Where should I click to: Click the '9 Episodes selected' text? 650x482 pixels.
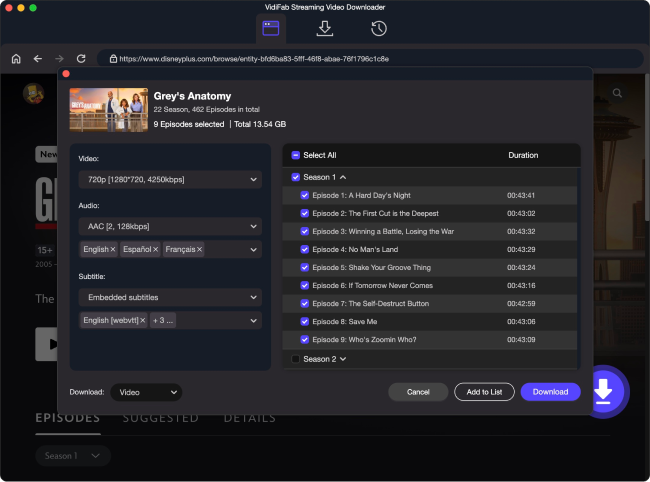[189, 124]
